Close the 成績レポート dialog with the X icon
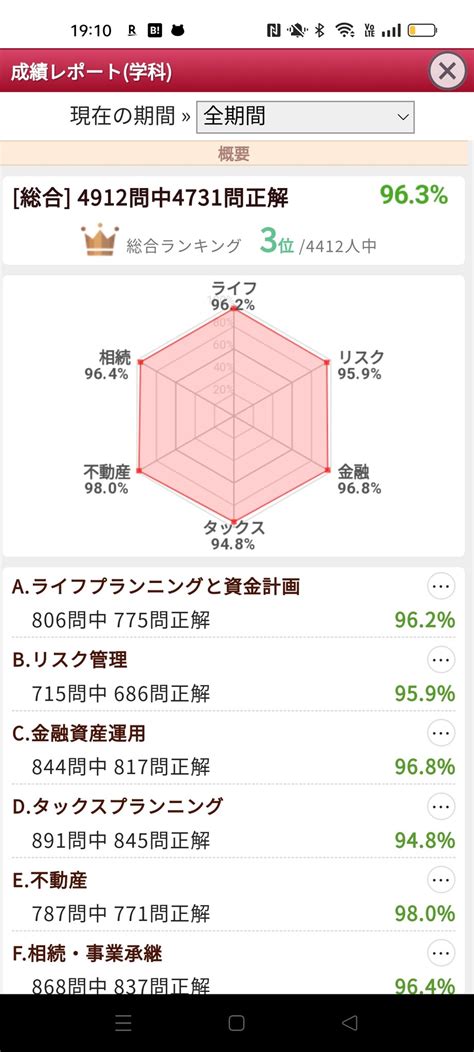The image size is (474, 1052). pos(447,70)
